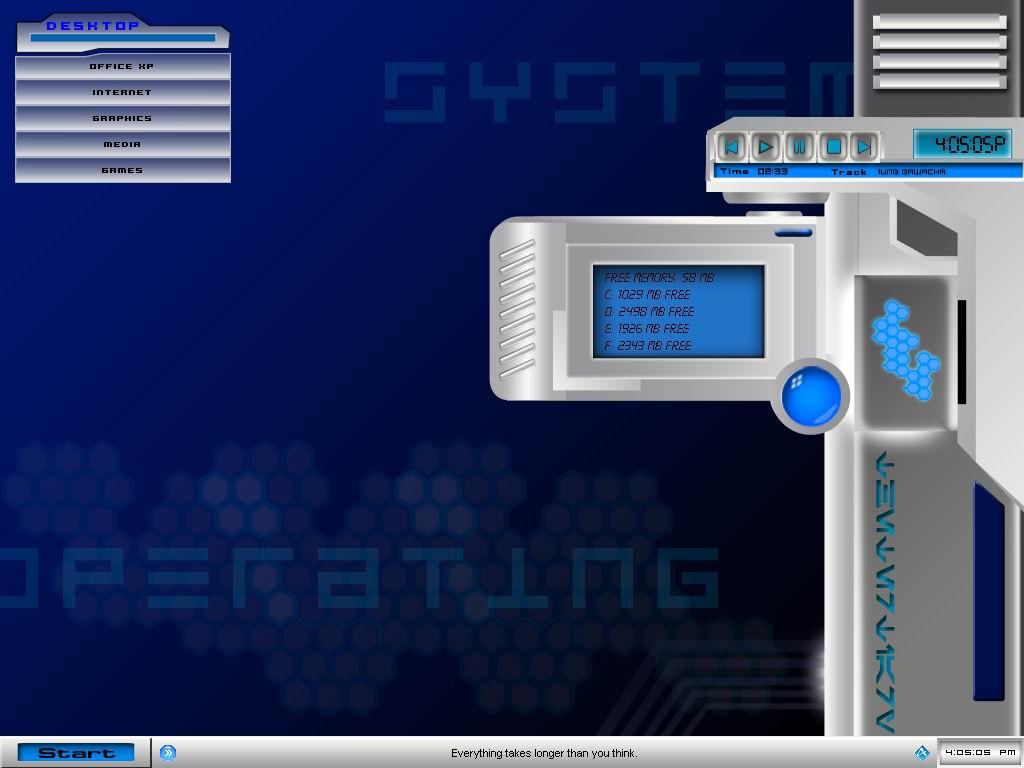Skip to the previous track
This screenshot has width=1024, height=768.
click(732, 146)
